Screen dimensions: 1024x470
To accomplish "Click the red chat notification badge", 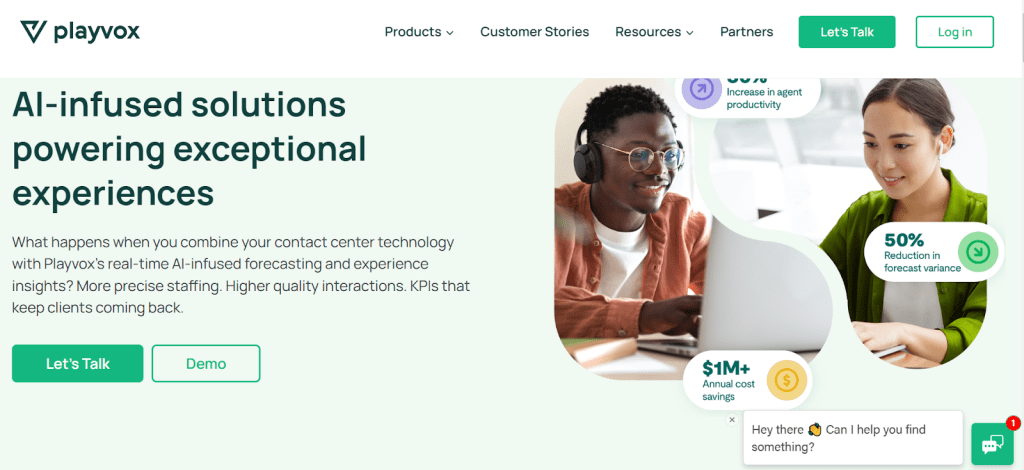I will 1013,423.
